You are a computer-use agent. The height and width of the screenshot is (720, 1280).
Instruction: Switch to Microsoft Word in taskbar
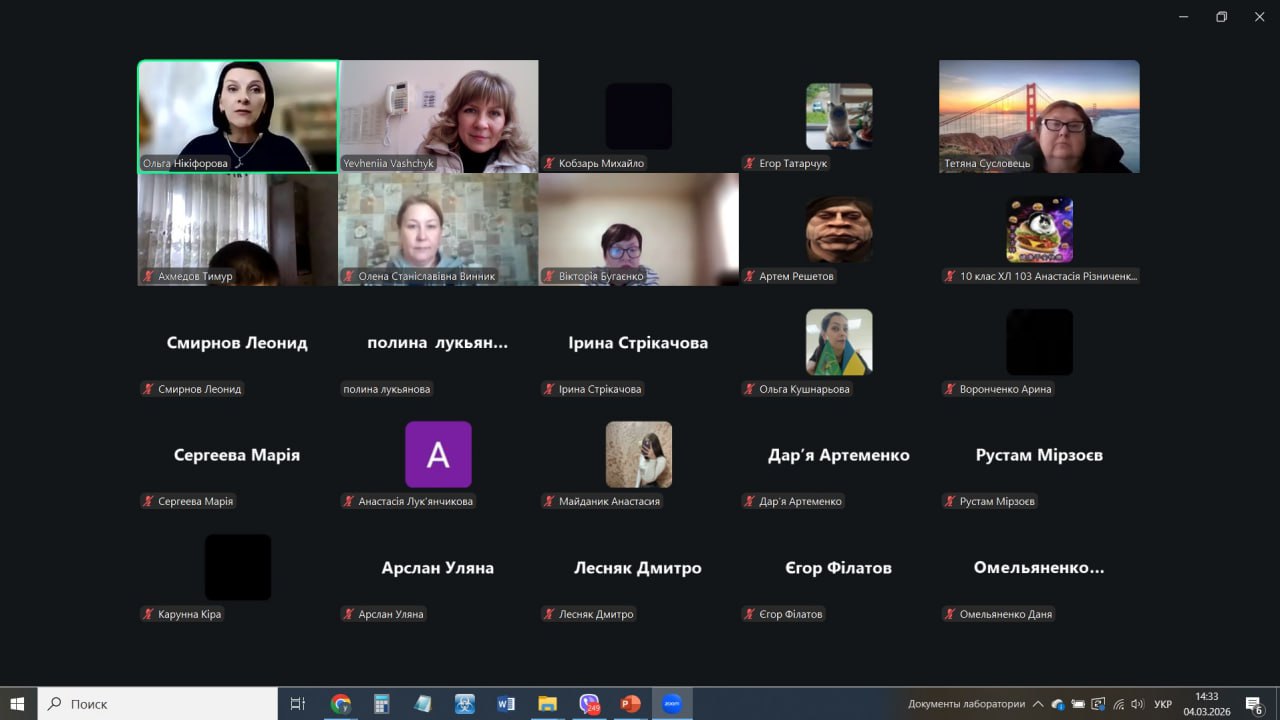click(506, 704)
